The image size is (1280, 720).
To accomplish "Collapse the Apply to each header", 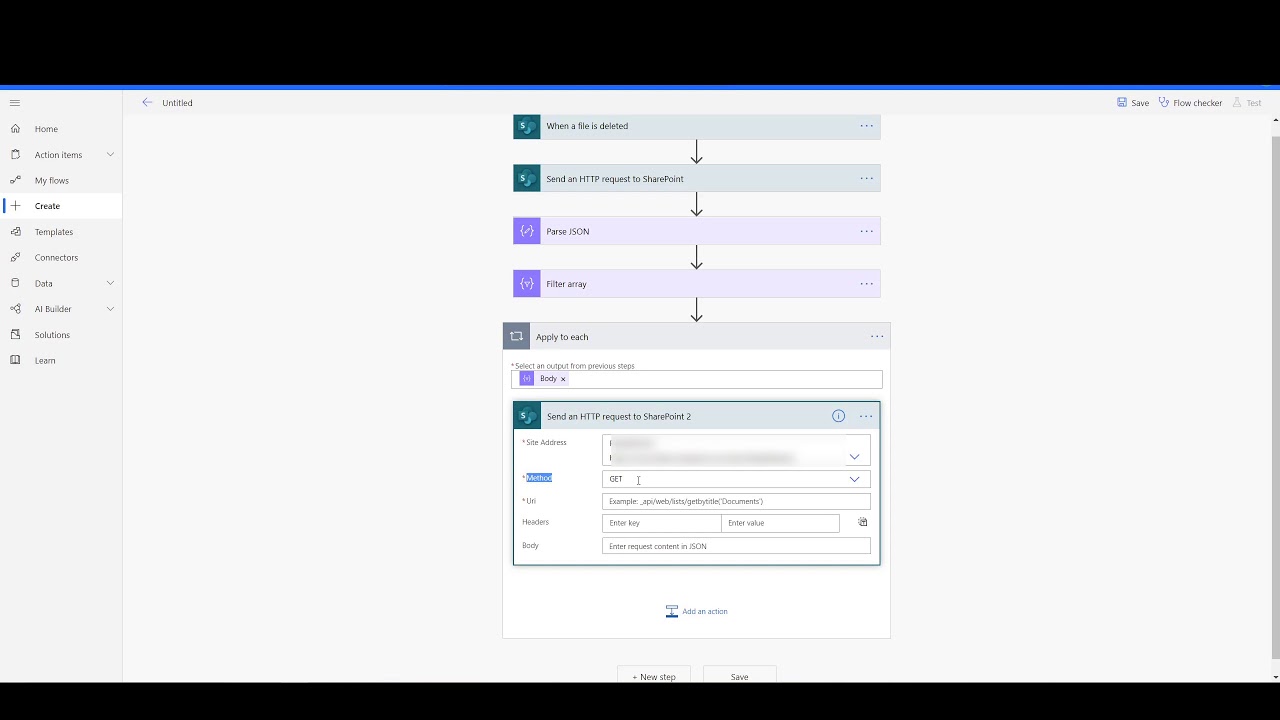I will [x=696, y=337].
